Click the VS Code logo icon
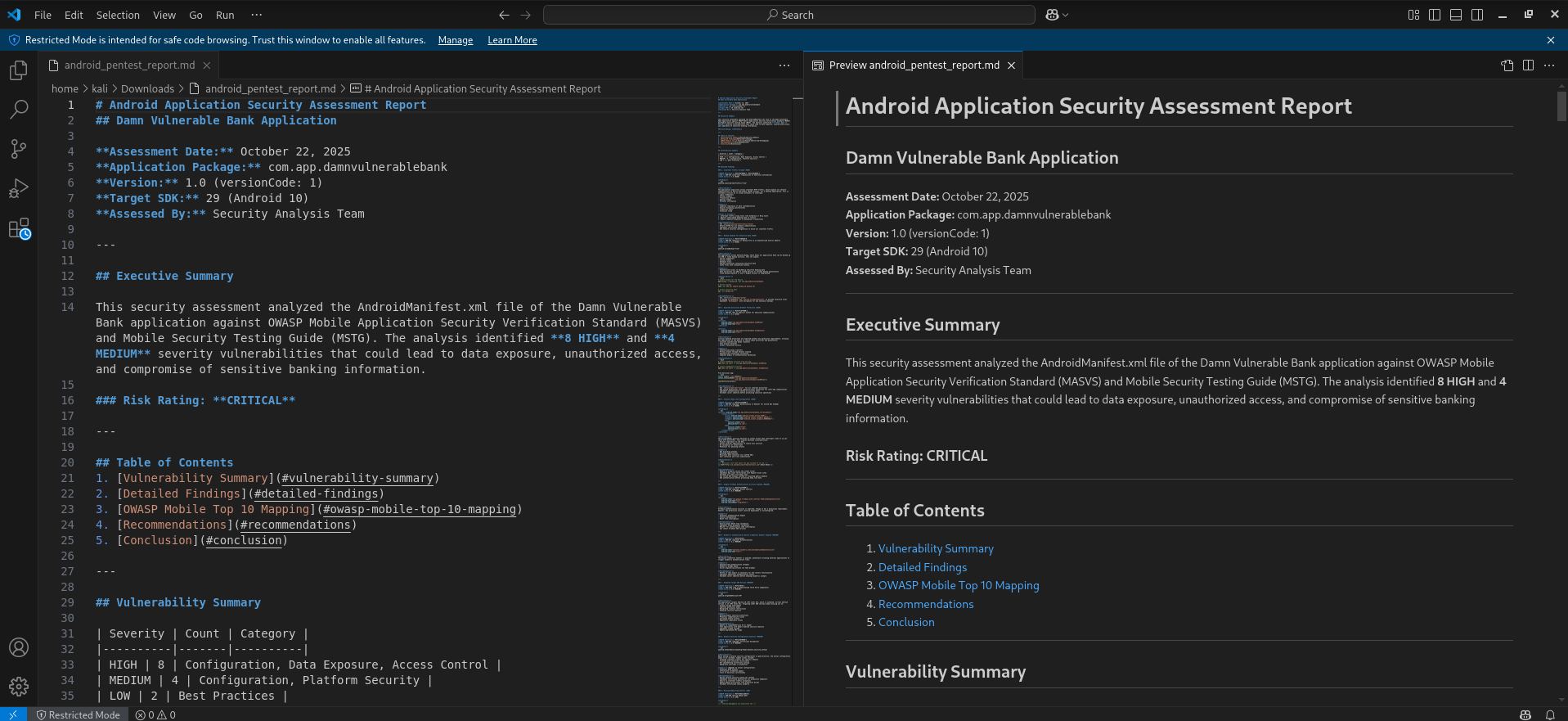This screenshot has width=1568, height=721. point(14,15)
